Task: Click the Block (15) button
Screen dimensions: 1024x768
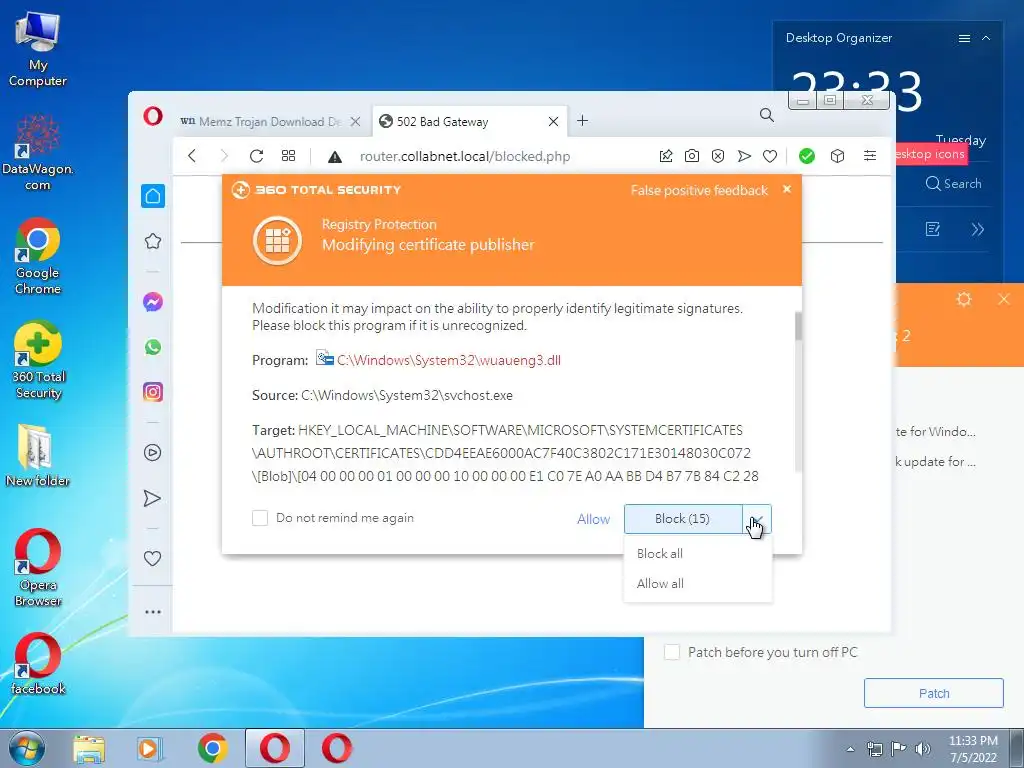Action: (x=682, y=519)
